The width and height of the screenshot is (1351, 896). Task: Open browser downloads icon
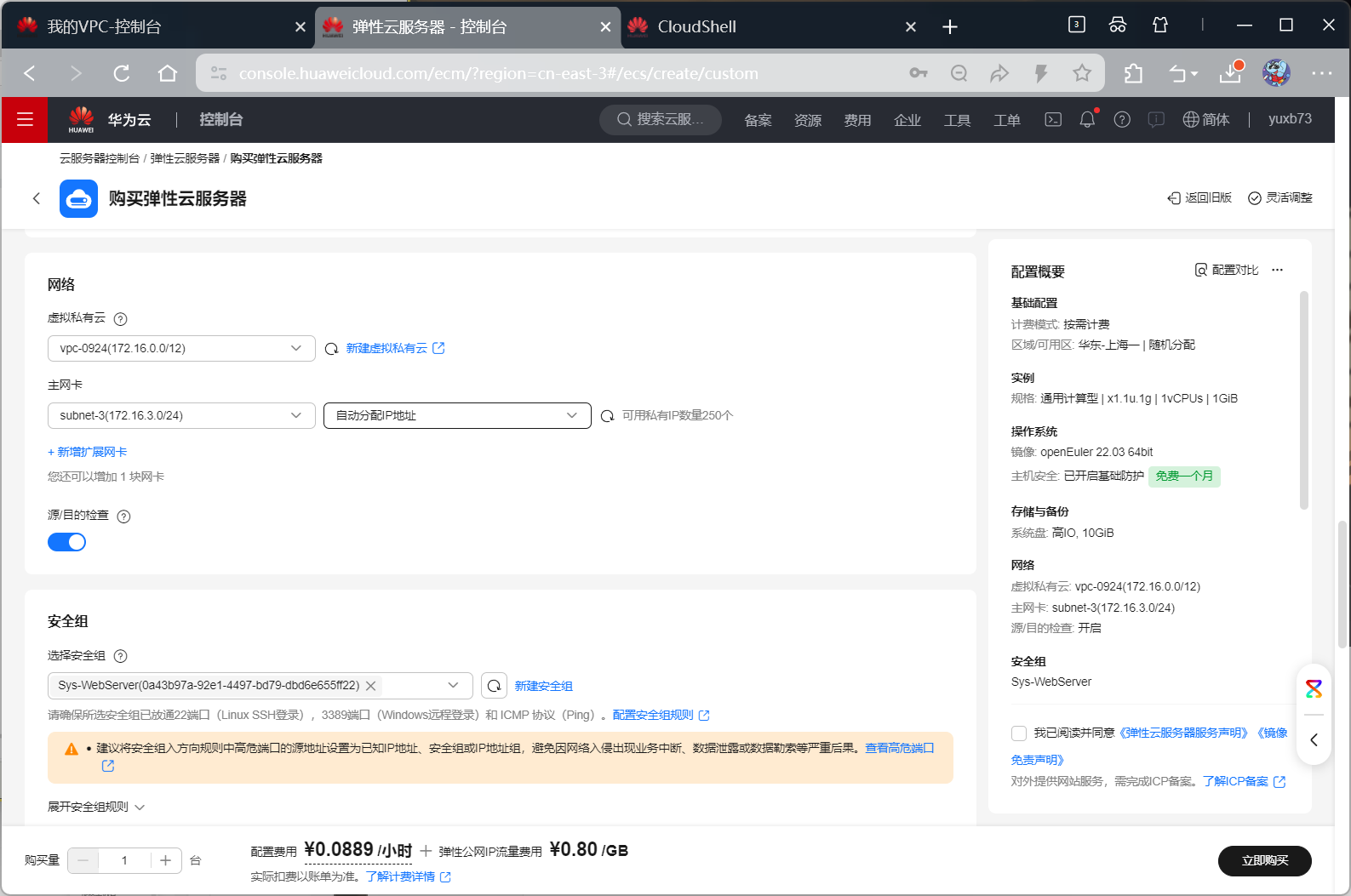pyautogui.click(x=1231, y=73)
